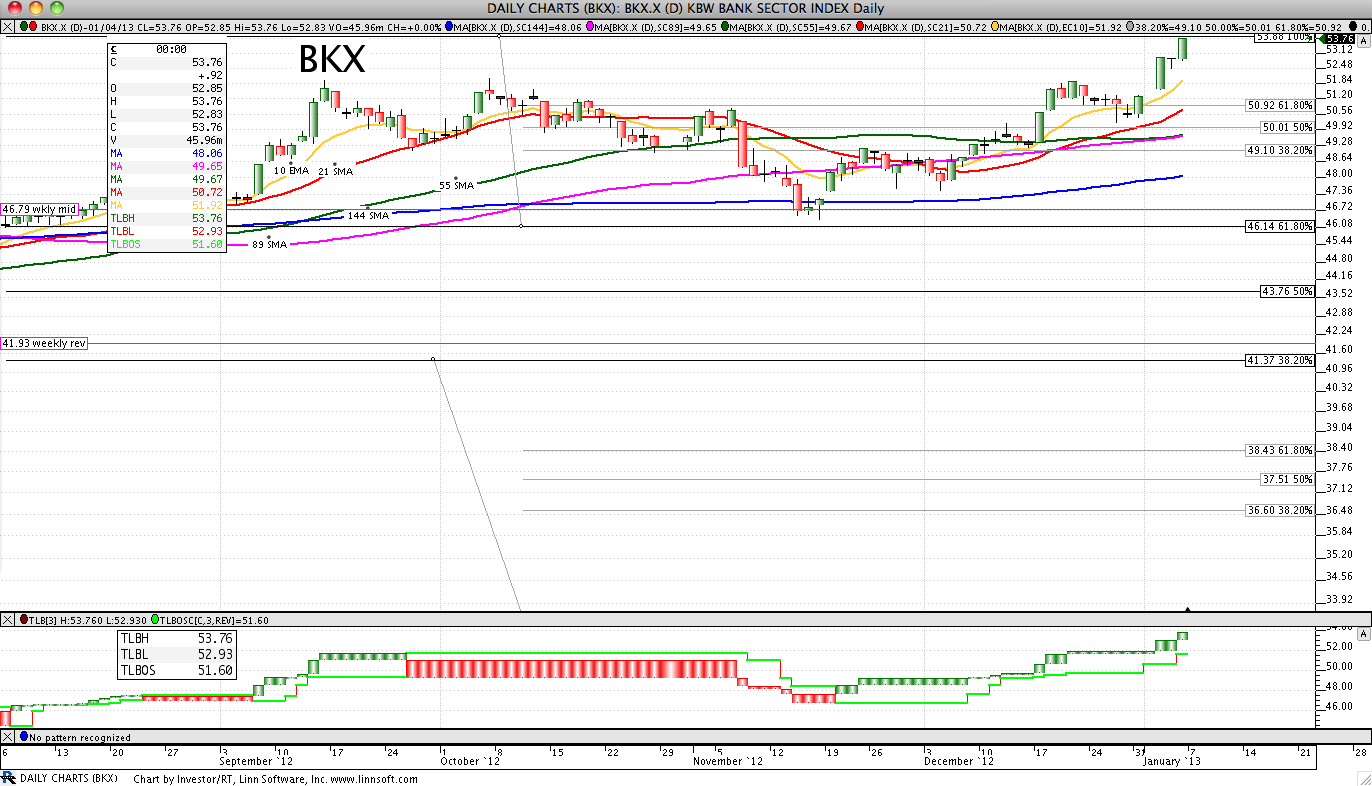Click the red BKX.X instrument marker dot
1372x786 pixels.
click(x=34, y=27)
